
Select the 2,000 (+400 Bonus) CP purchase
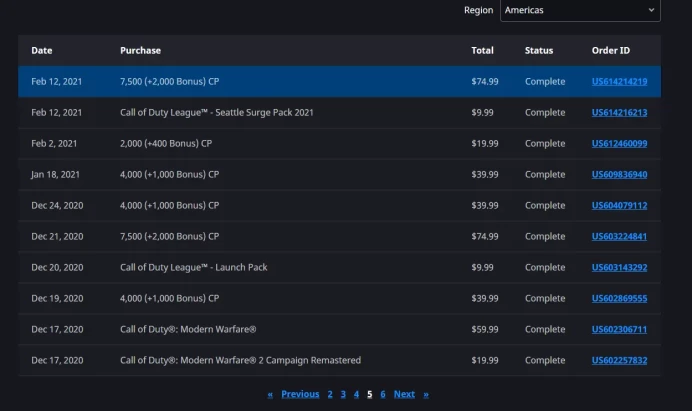click(x=166, y=143)
